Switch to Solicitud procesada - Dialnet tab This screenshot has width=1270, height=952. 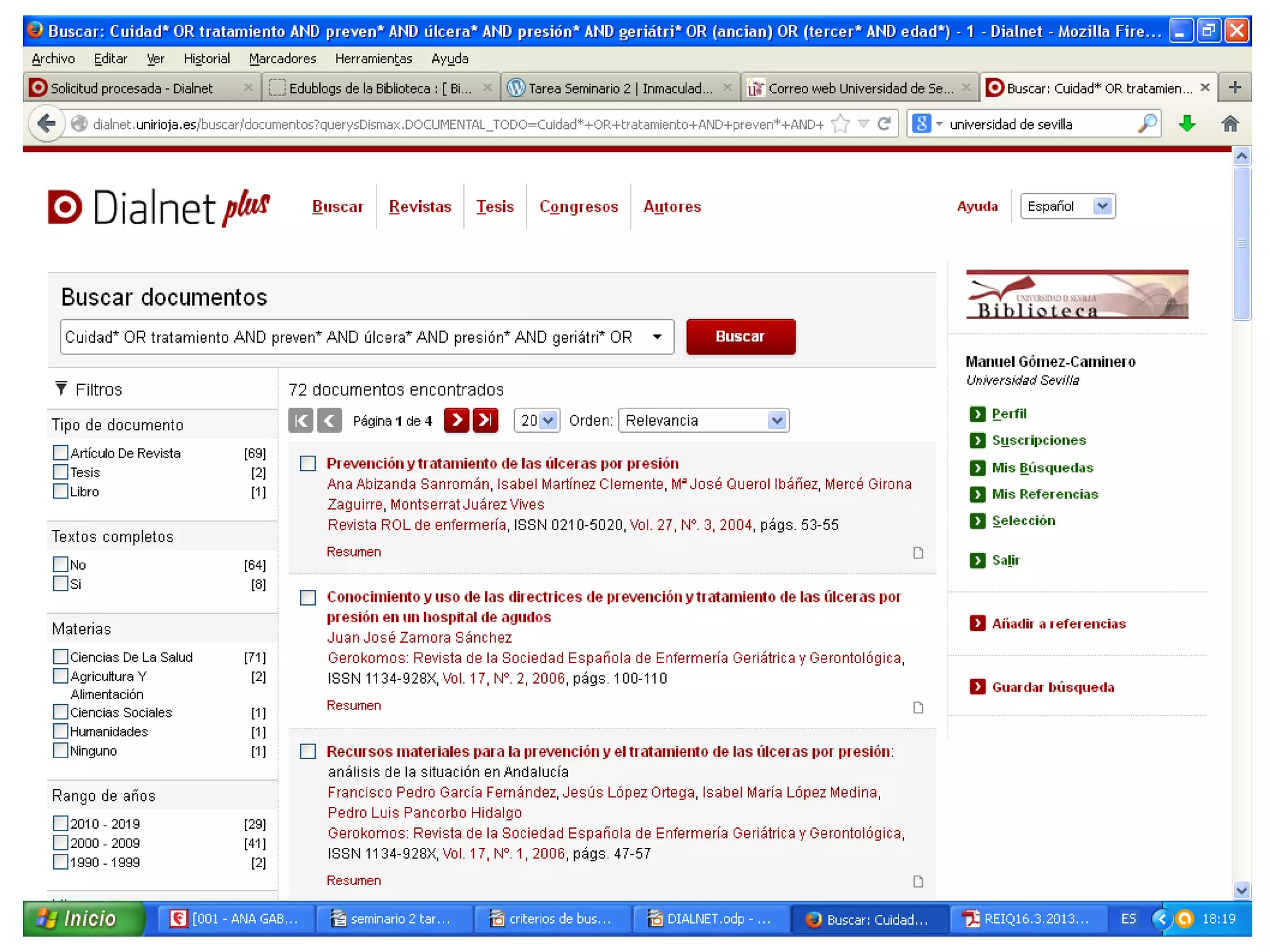[x=131, y=88]
